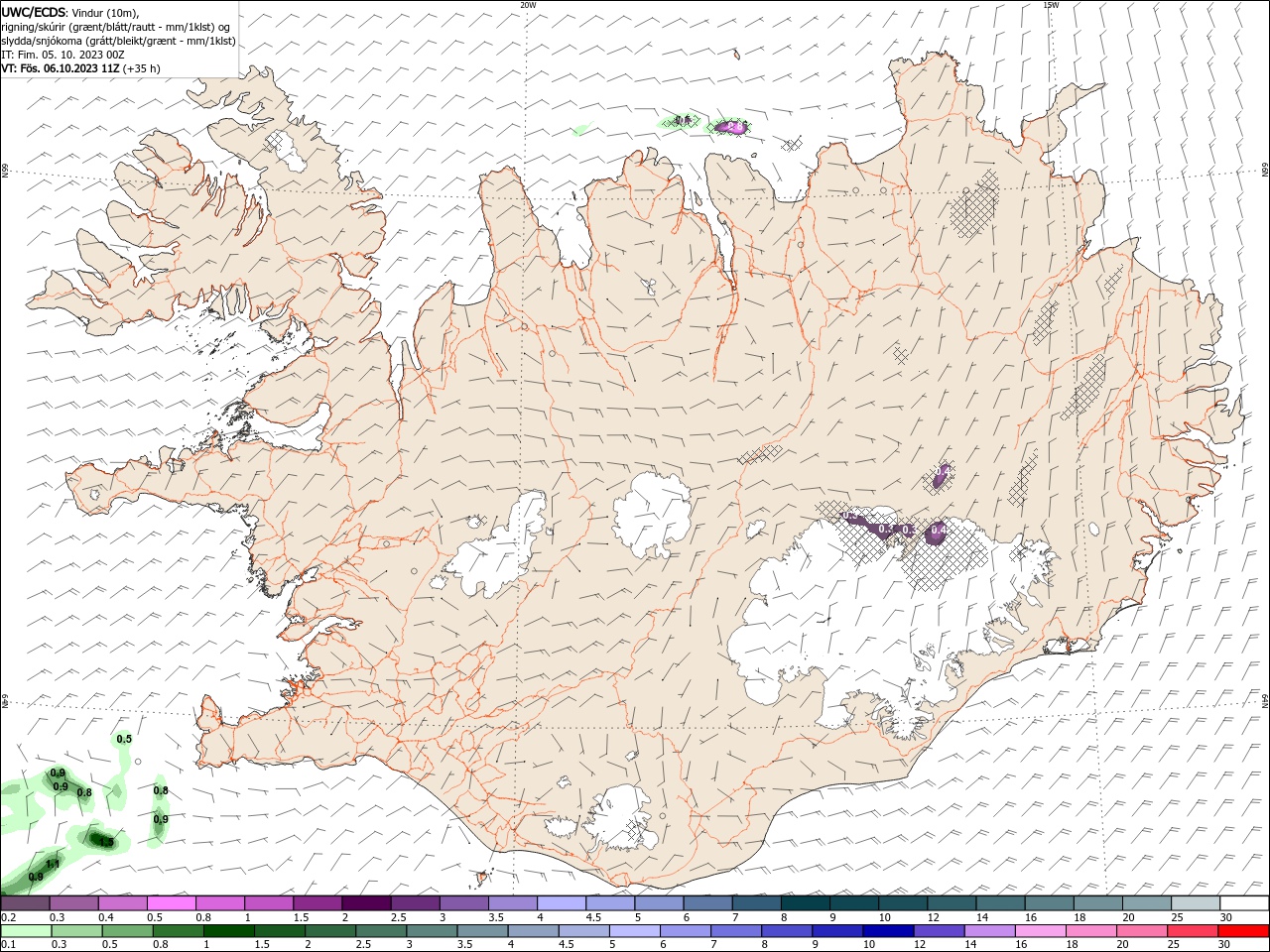
Task: Pick the deep blue swatch between 10 and 12 in the lower scale
Action: [x=888, y=931]
